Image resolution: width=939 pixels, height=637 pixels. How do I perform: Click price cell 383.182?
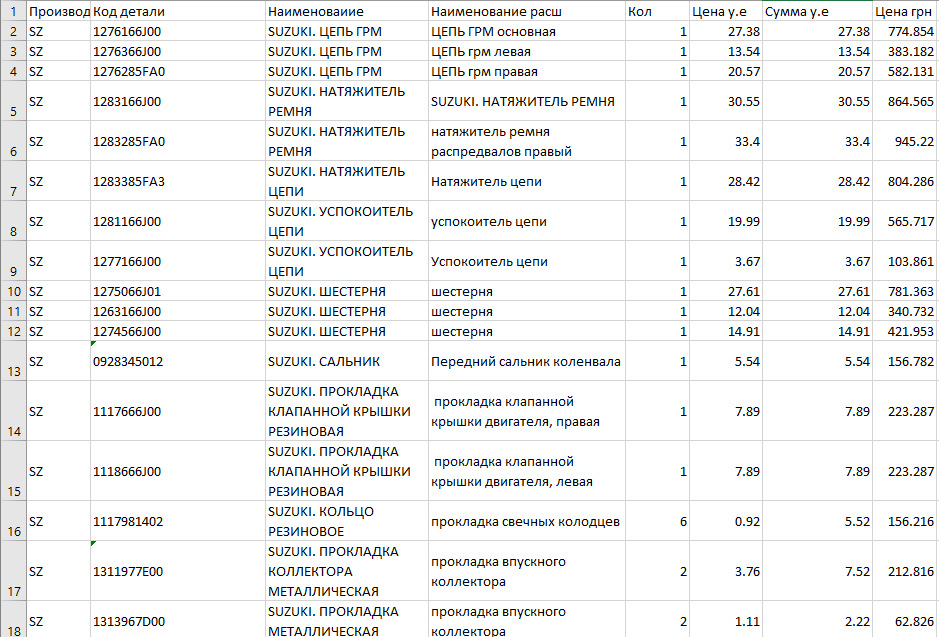coord(905,51)
